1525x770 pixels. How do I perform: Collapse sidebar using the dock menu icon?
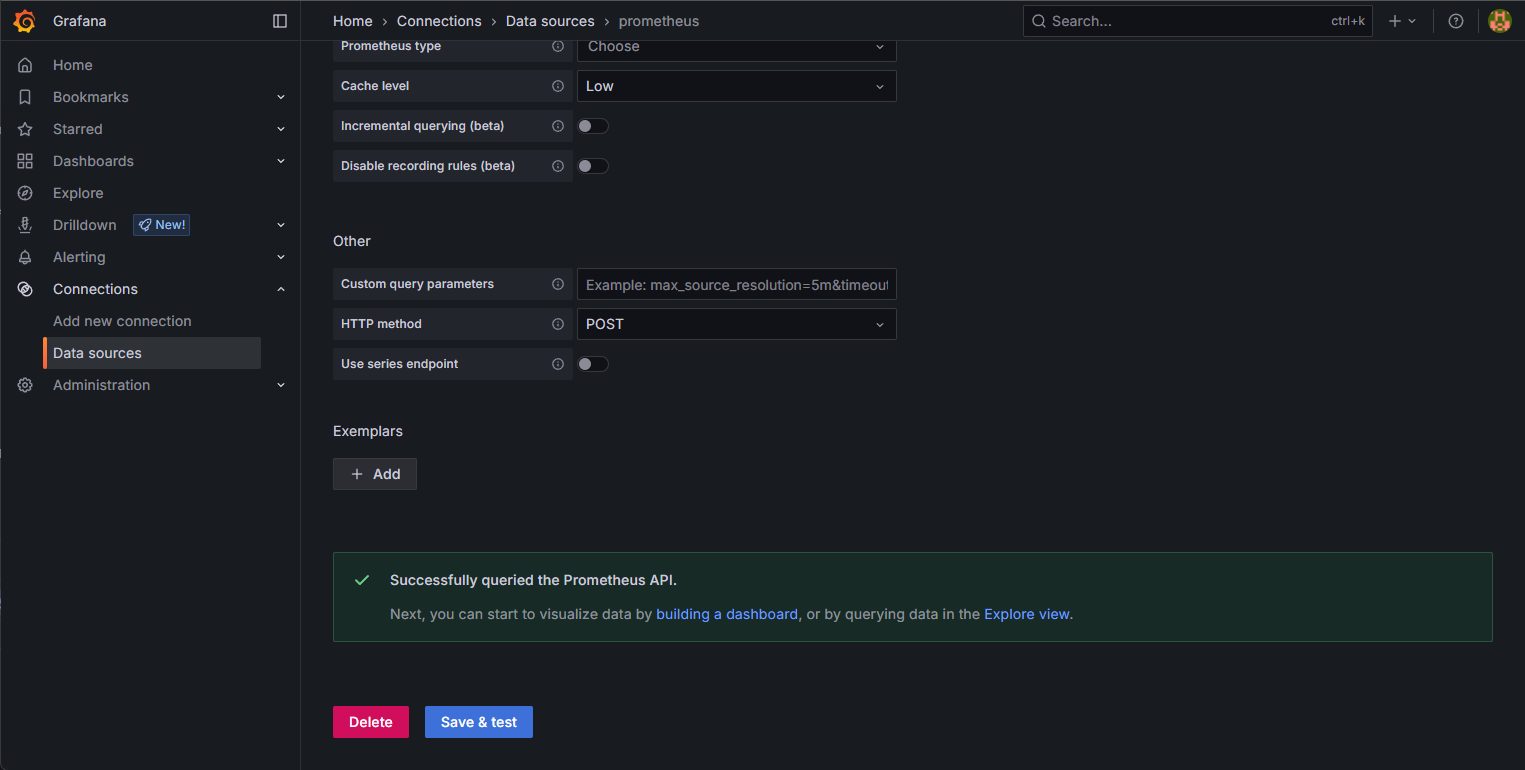(x=280, y=21)
